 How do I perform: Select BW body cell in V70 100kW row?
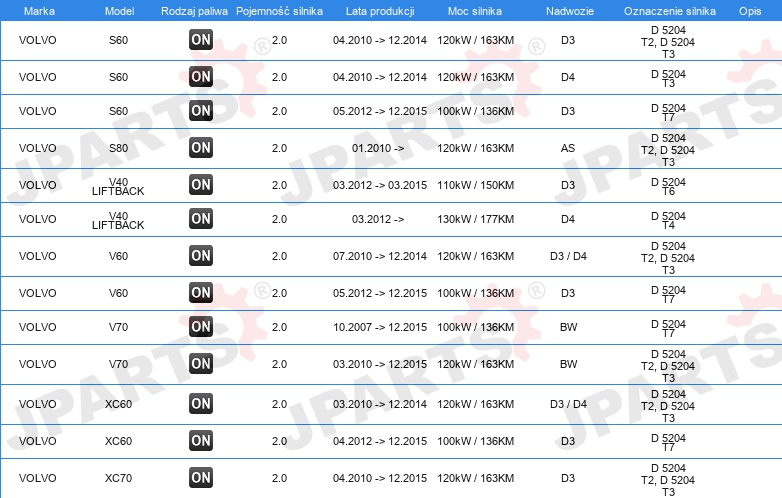(x=569, y=327)
